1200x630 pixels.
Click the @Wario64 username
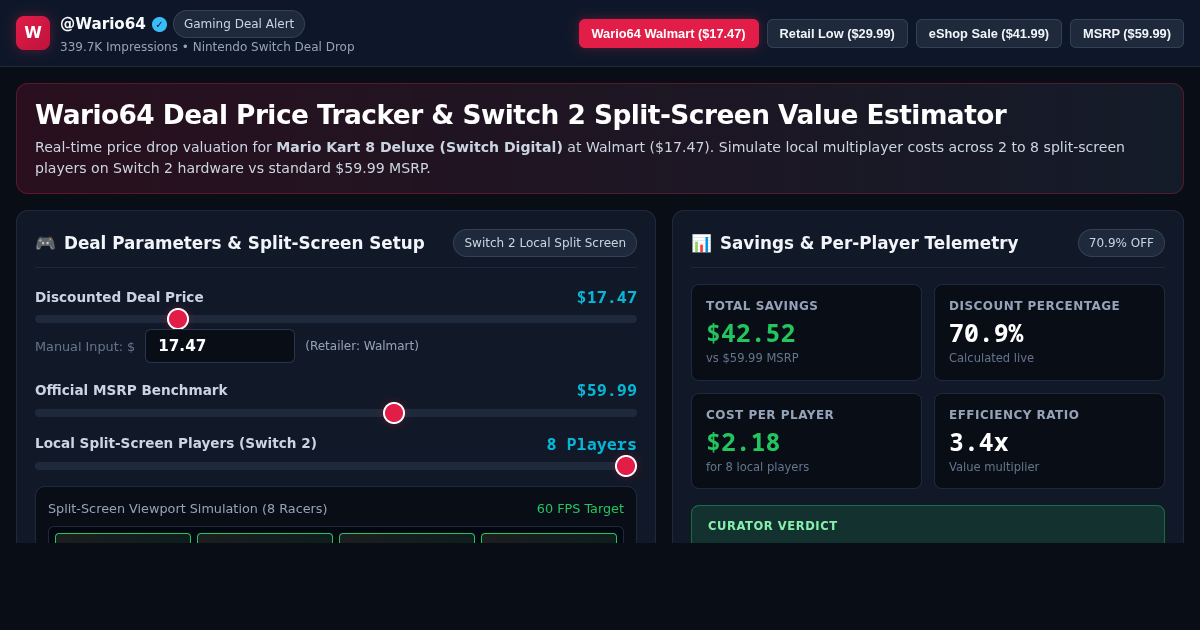(x=103, y=23)
